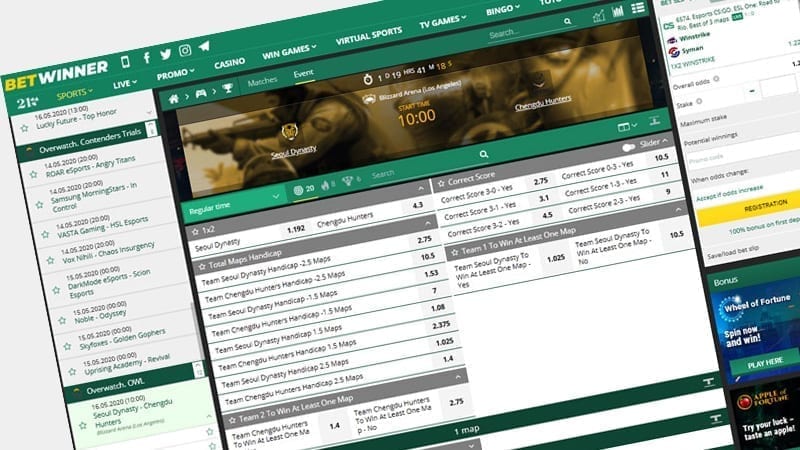Toggle the Slider switch

coord(629,147)
